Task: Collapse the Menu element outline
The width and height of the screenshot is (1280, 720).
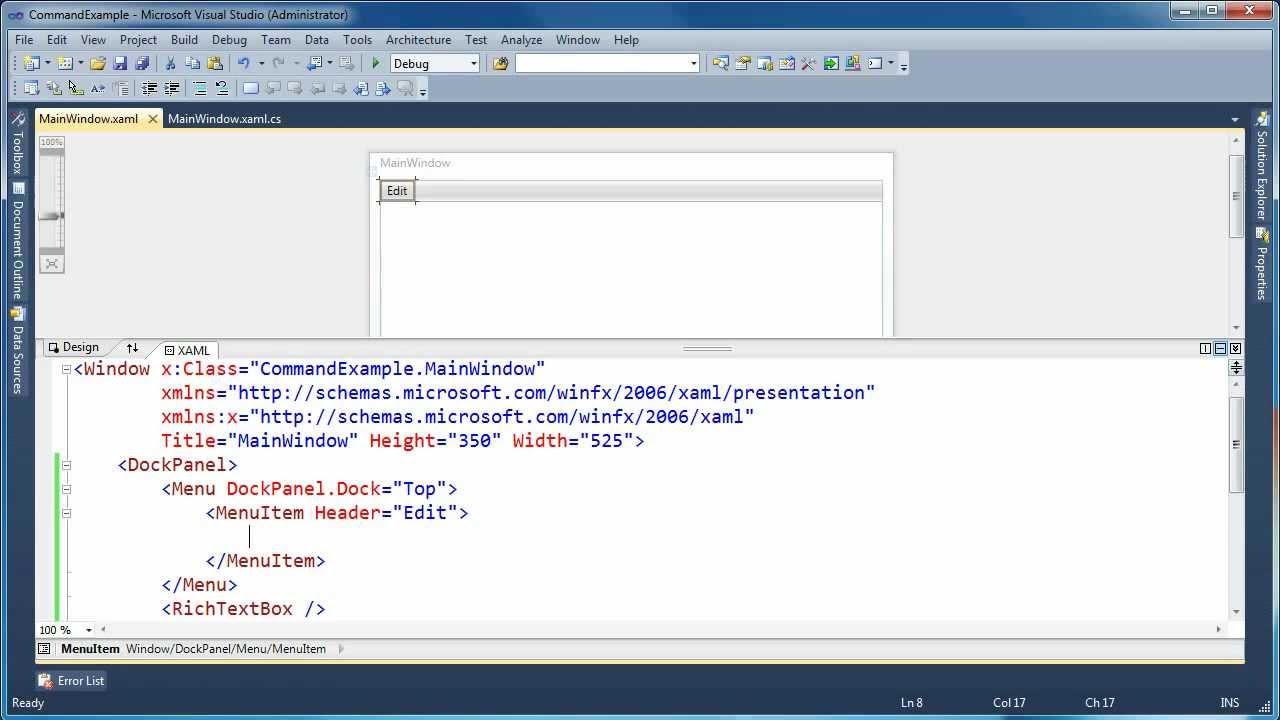Action: point(67,489)
